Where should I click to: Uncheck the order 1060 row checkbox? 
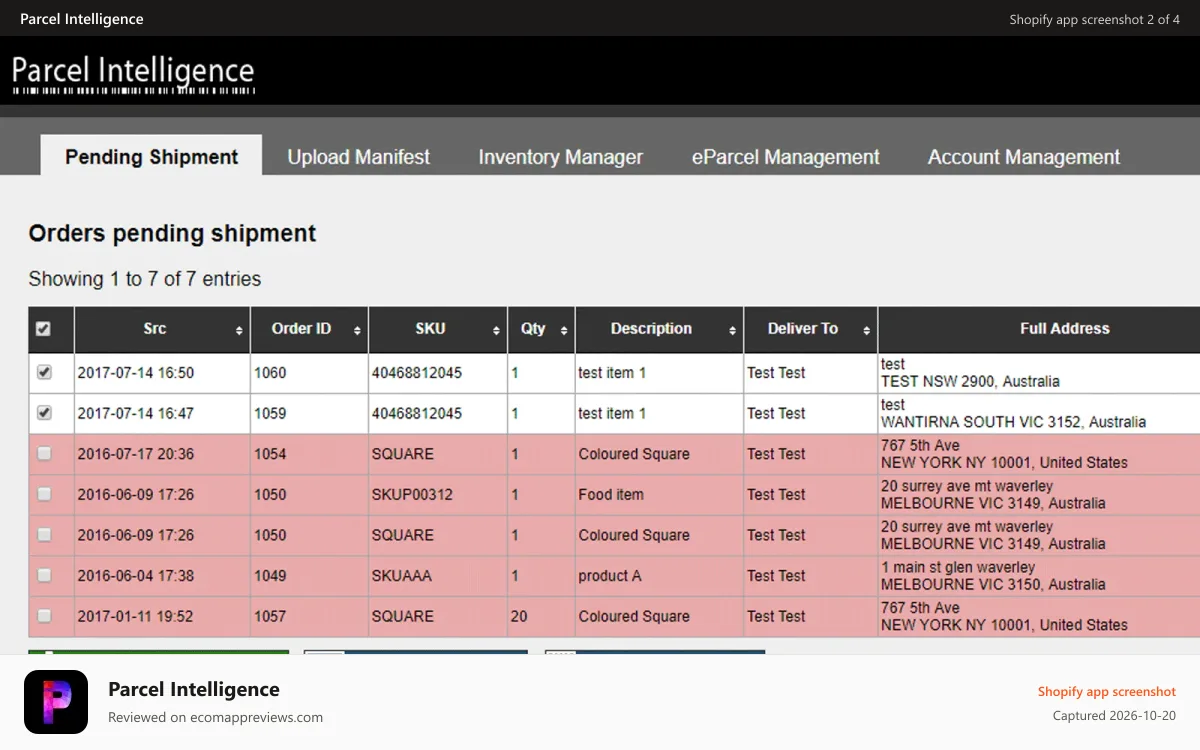coord(44,372)
